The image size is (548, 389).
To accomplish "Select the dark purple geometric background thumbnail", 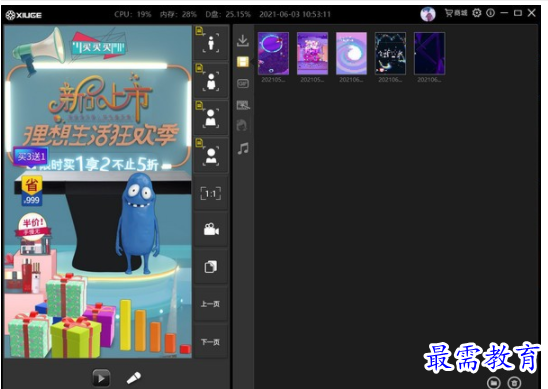I will (429, 53).
